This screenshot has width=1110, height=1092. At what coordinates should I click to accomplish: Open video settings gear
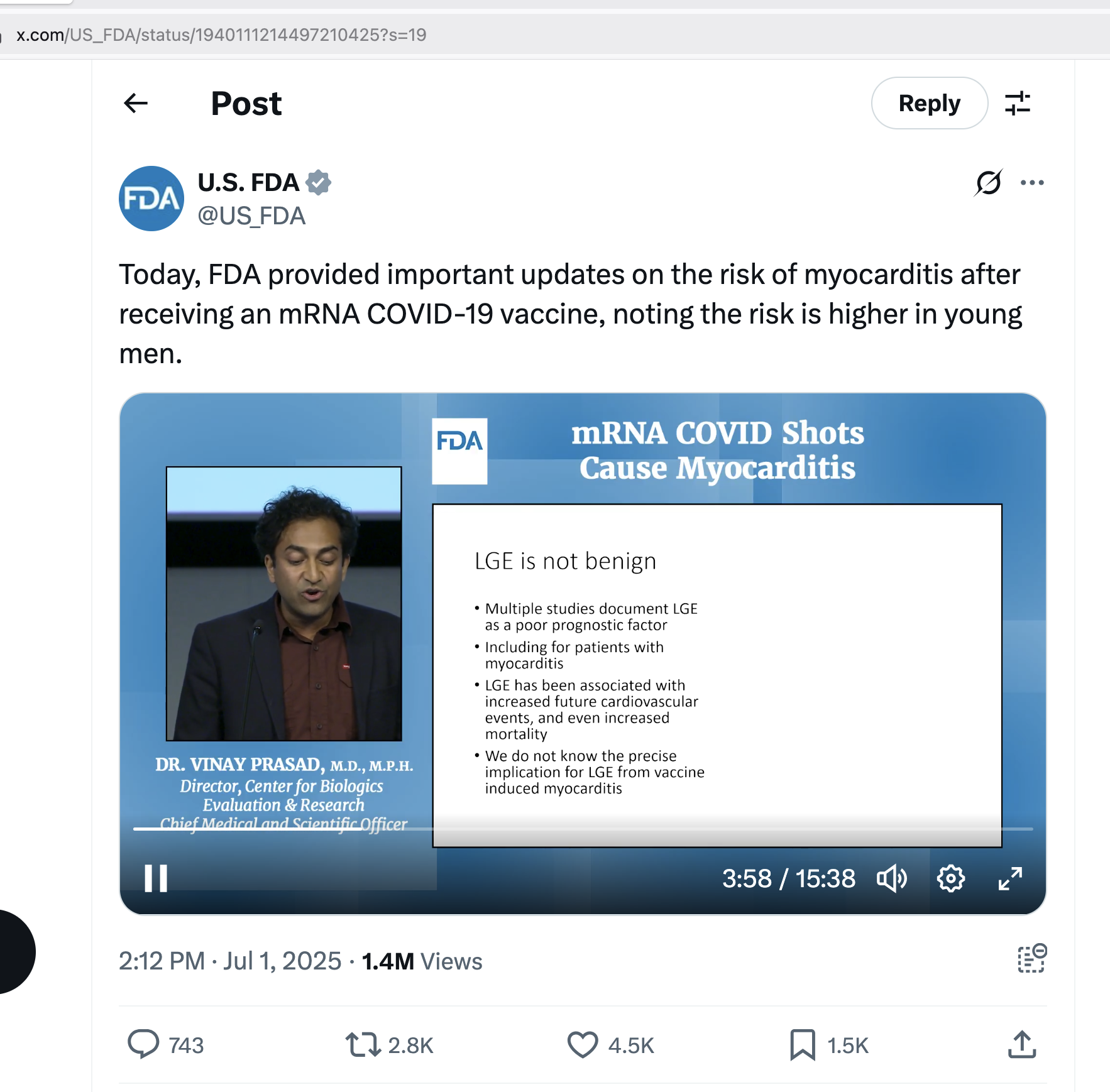coord(951,878)
